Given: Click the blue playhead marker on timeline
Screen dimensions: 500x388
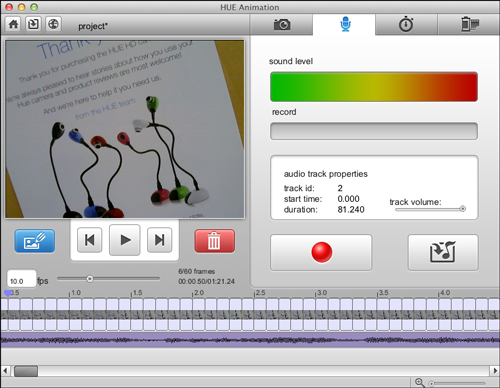Looking at the screenshot, I should (7, 293).
